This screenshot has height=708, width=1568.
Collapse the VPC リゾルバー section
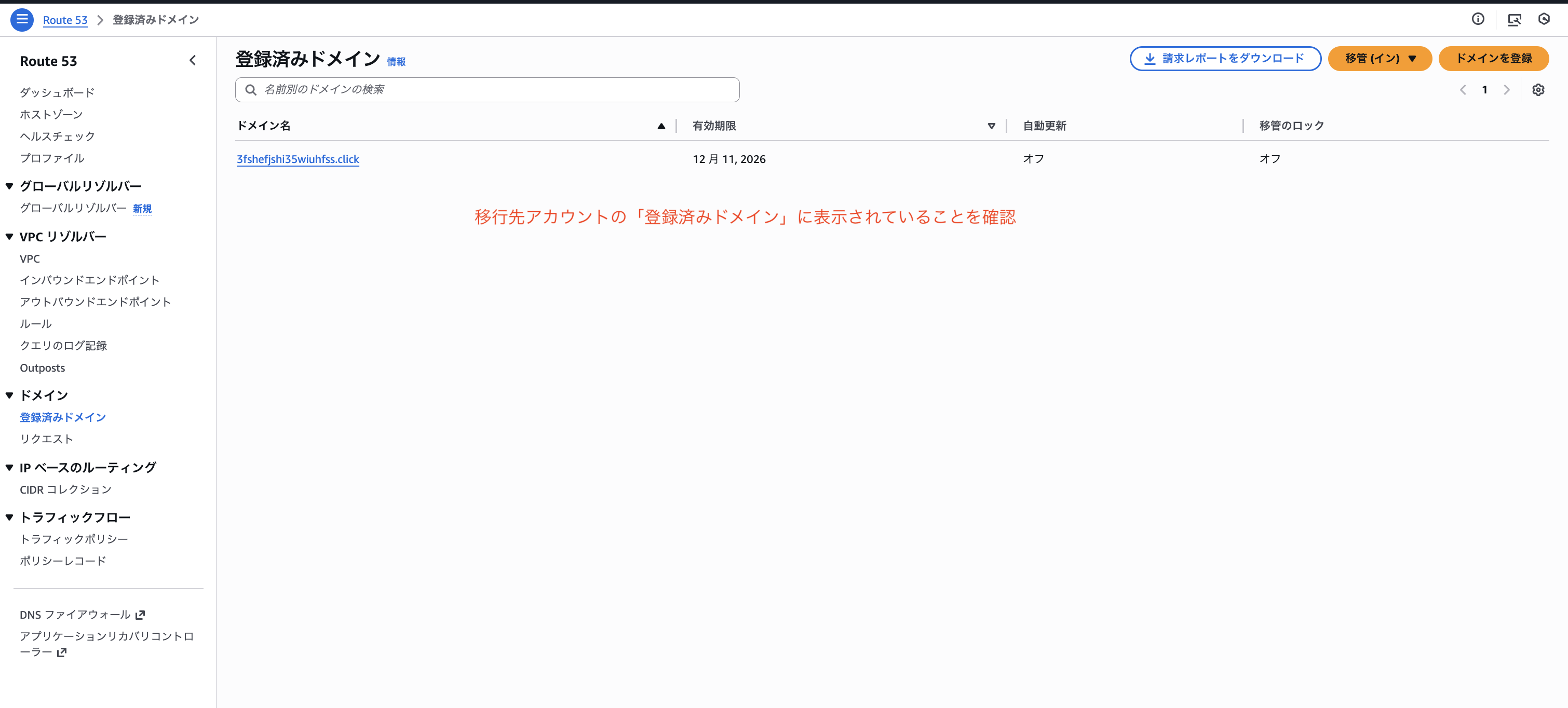tap(10, 236)
